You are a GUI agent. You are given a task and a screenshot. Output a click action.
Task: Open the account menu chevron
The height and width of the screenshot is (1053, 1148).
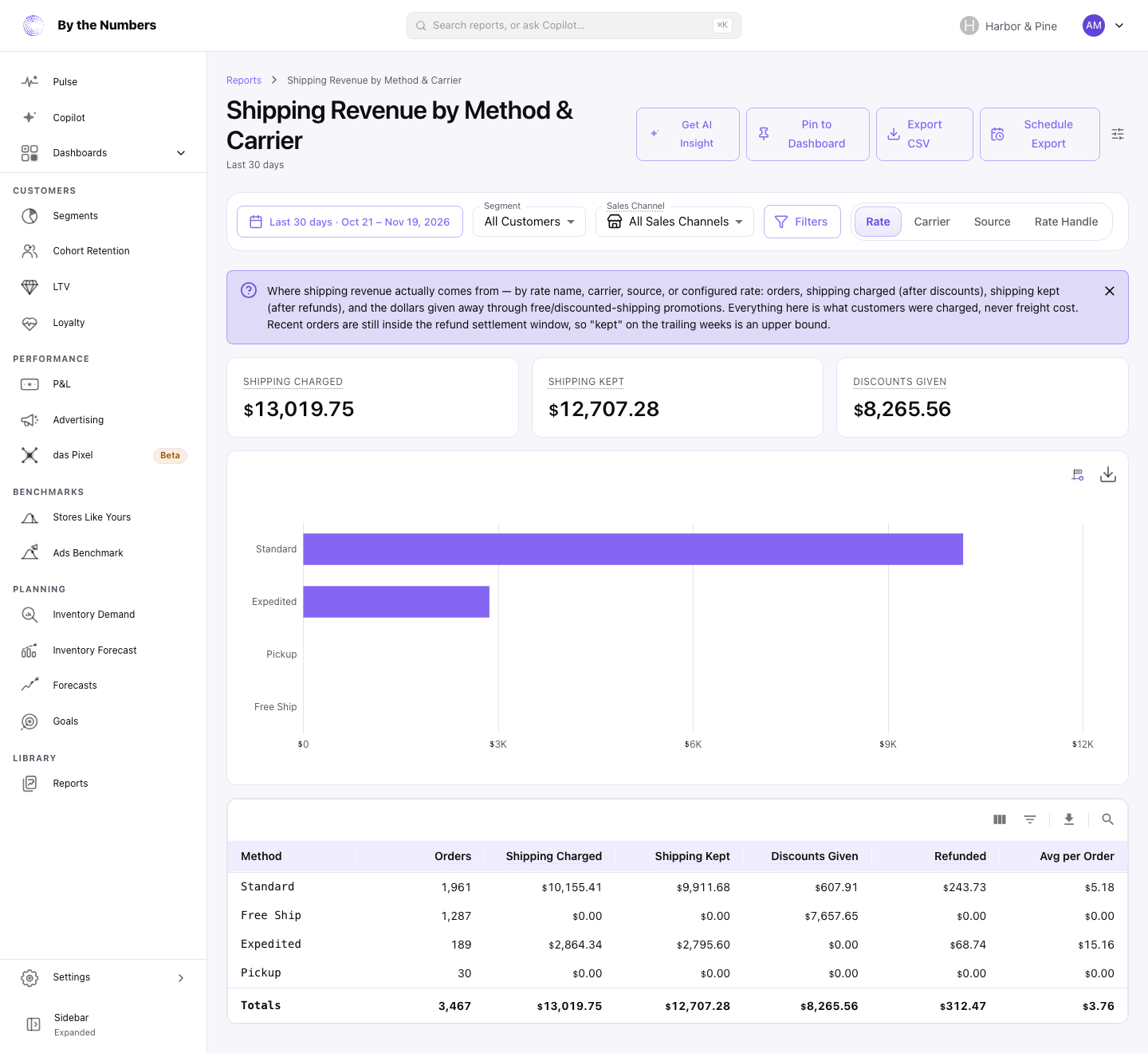point(1119,26)
